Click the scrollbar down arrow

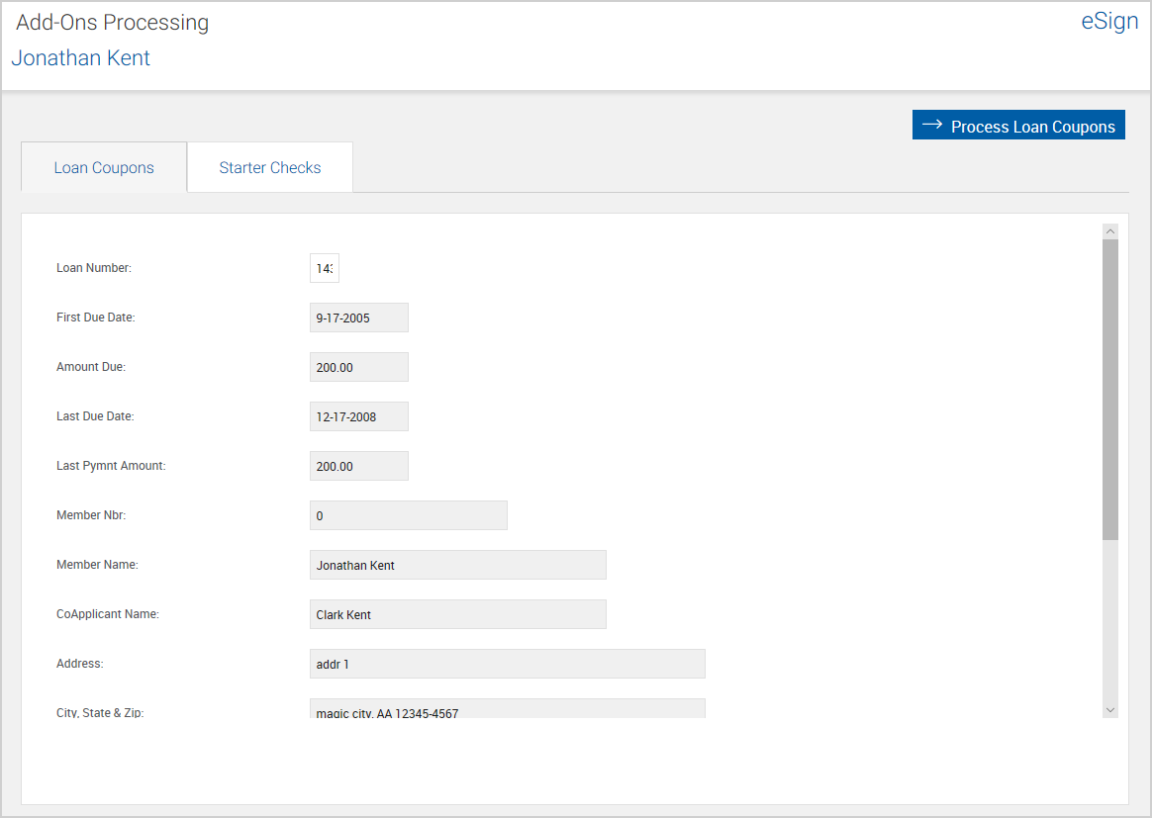pos(1110,709)
